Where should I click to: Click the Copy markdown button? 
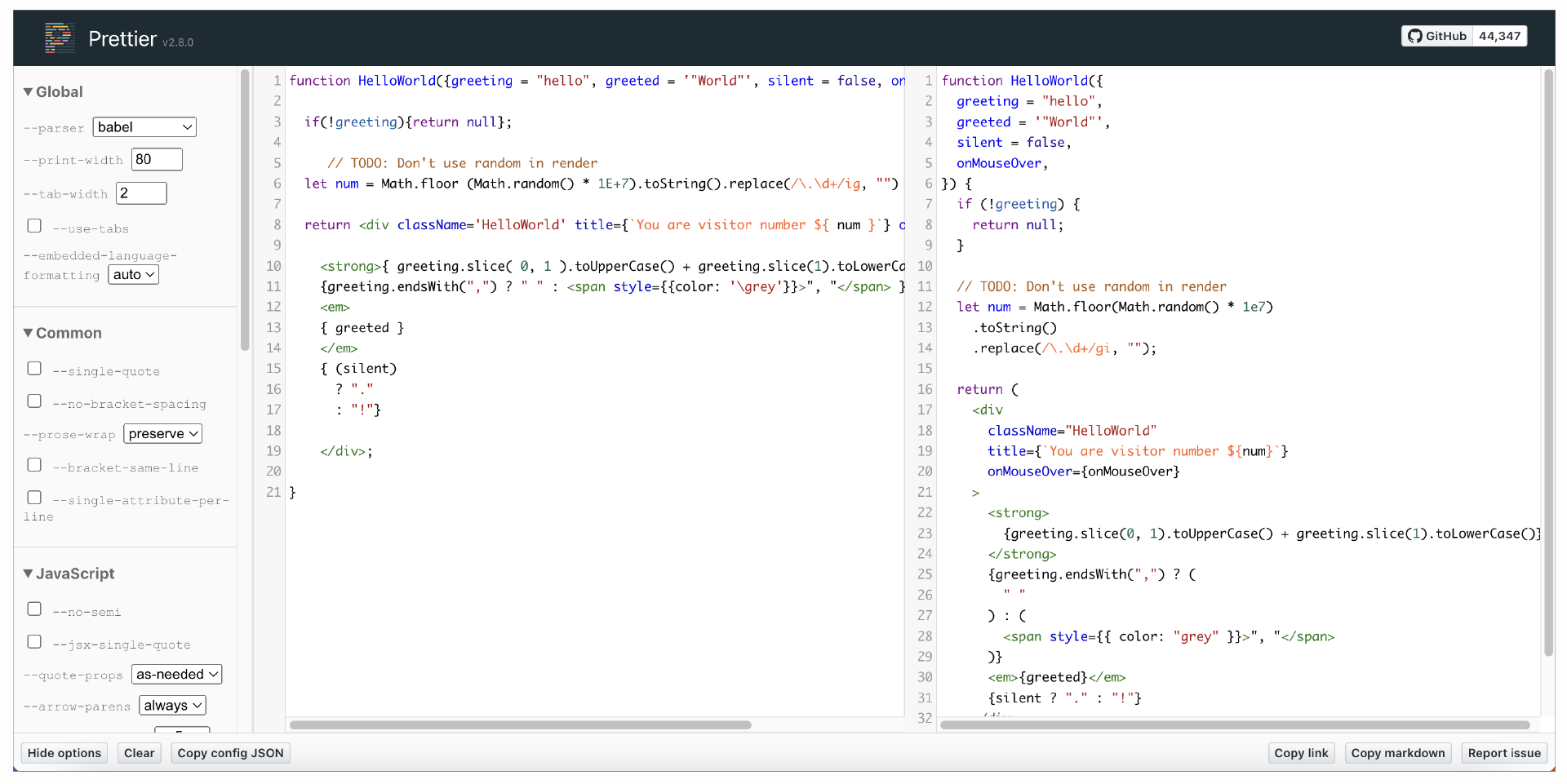tap(1397, 753)
